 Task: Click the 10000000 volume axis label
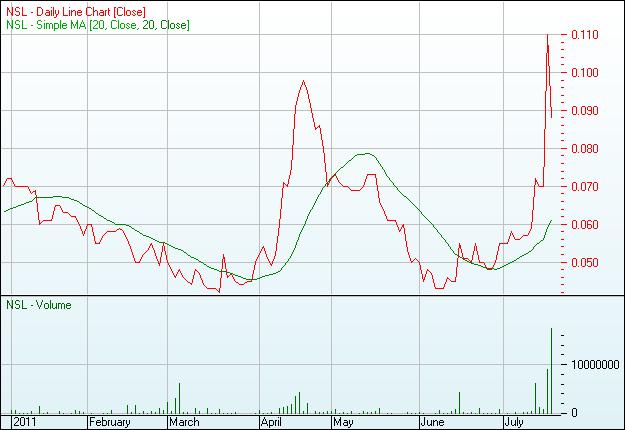pyautogui.click(x=596, y=365)
